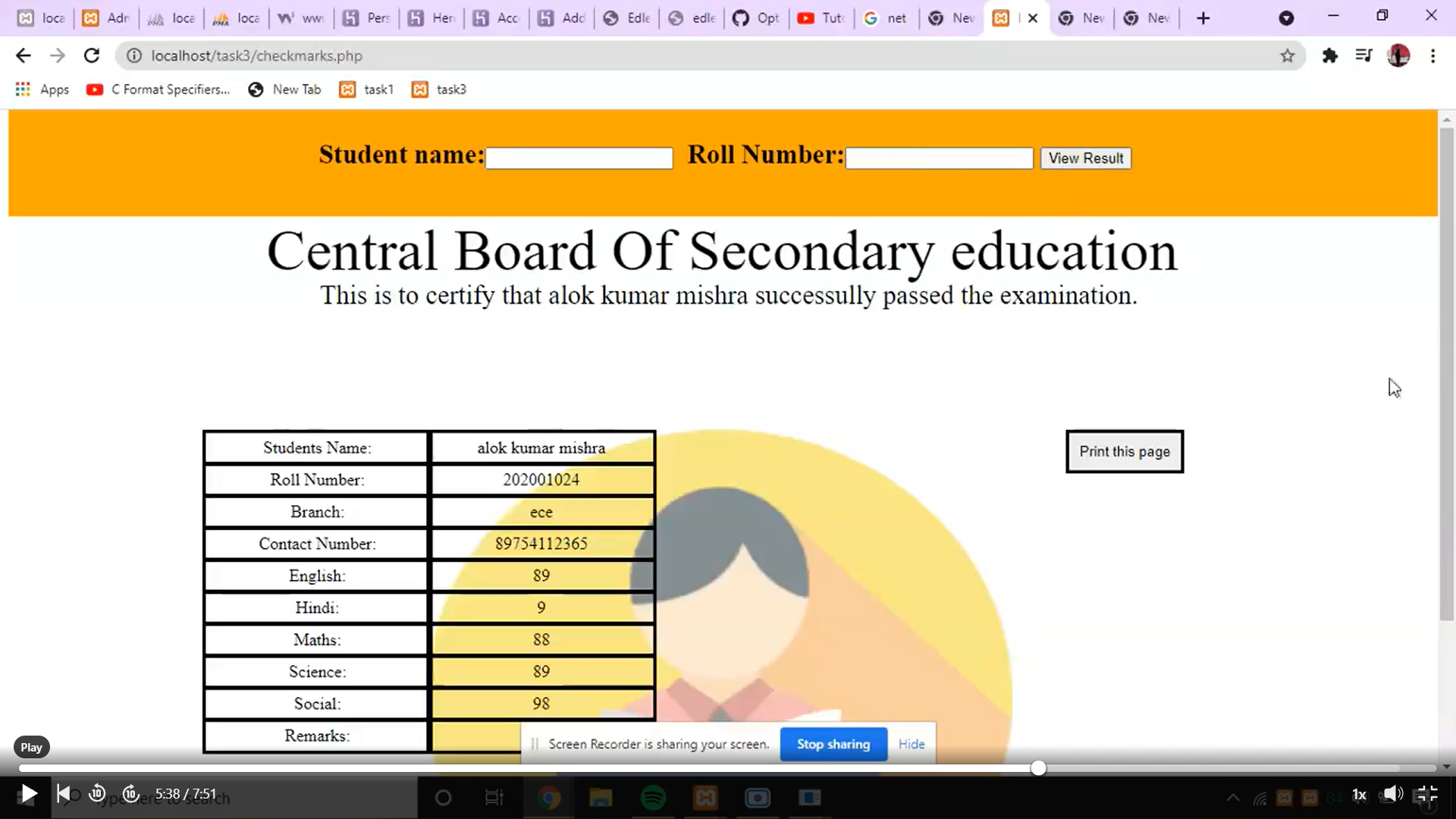Screen dimensions: 1456x819
Task: Click the scroll up arrow of the page scrollbar
Action: pyautogui.click(x=1446, y=119)
